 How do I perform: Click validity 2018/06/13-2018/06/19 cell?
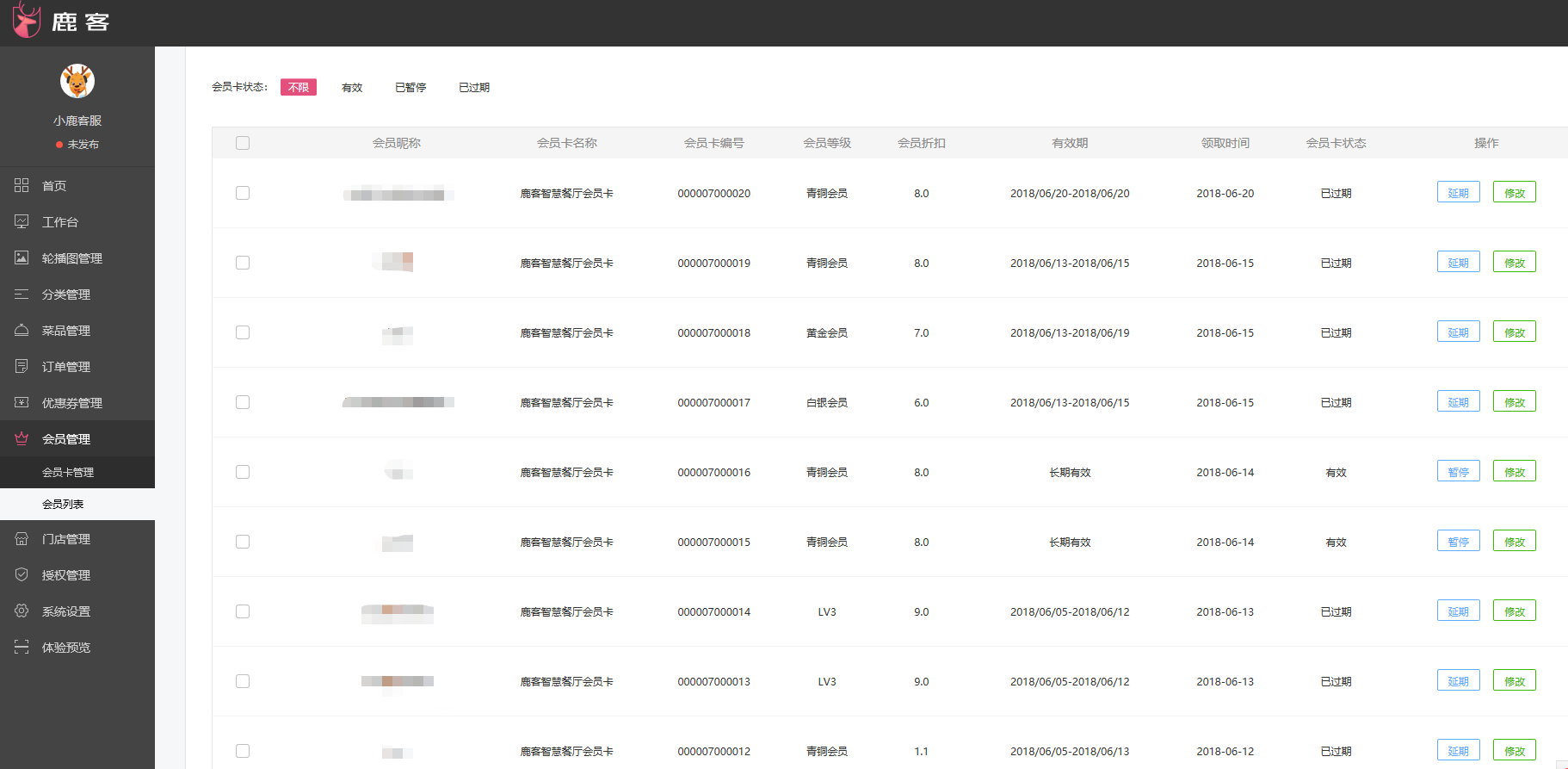(1070, 332)
